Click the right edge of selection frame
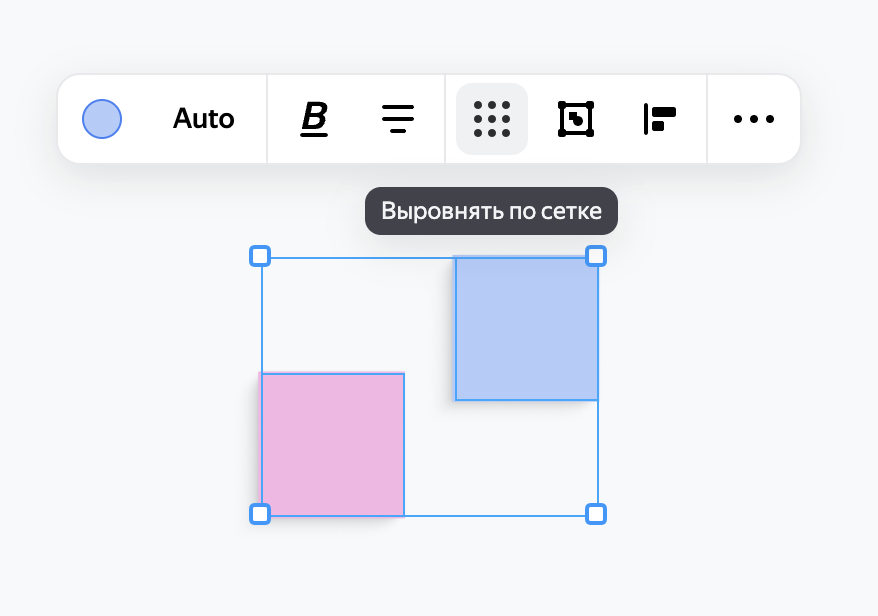This screenshot has width=878, height=616. [x=598, y=454]
